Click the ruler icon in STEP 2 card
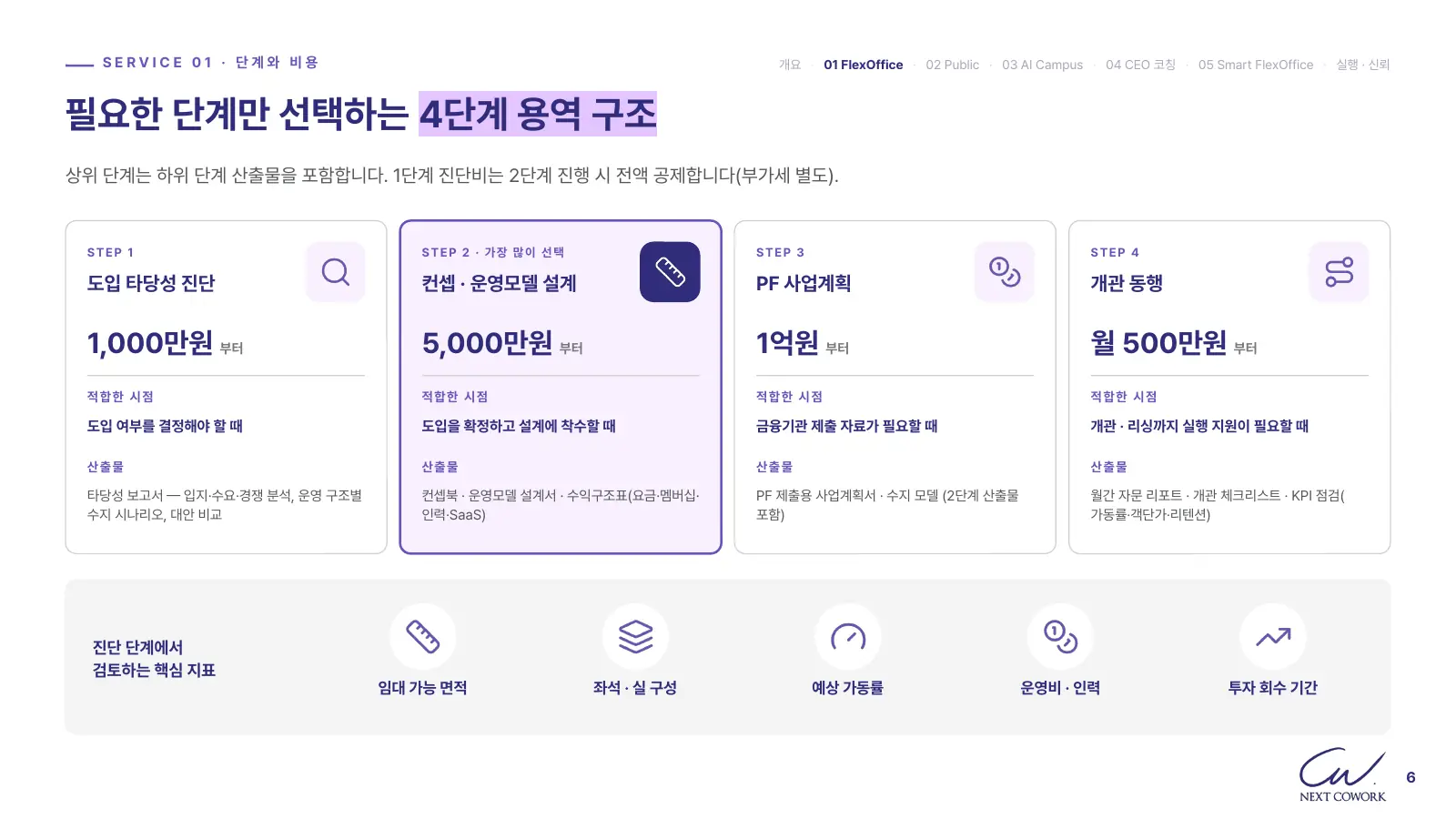Viewport: 1456px width, 819px height. pos(670,272)
